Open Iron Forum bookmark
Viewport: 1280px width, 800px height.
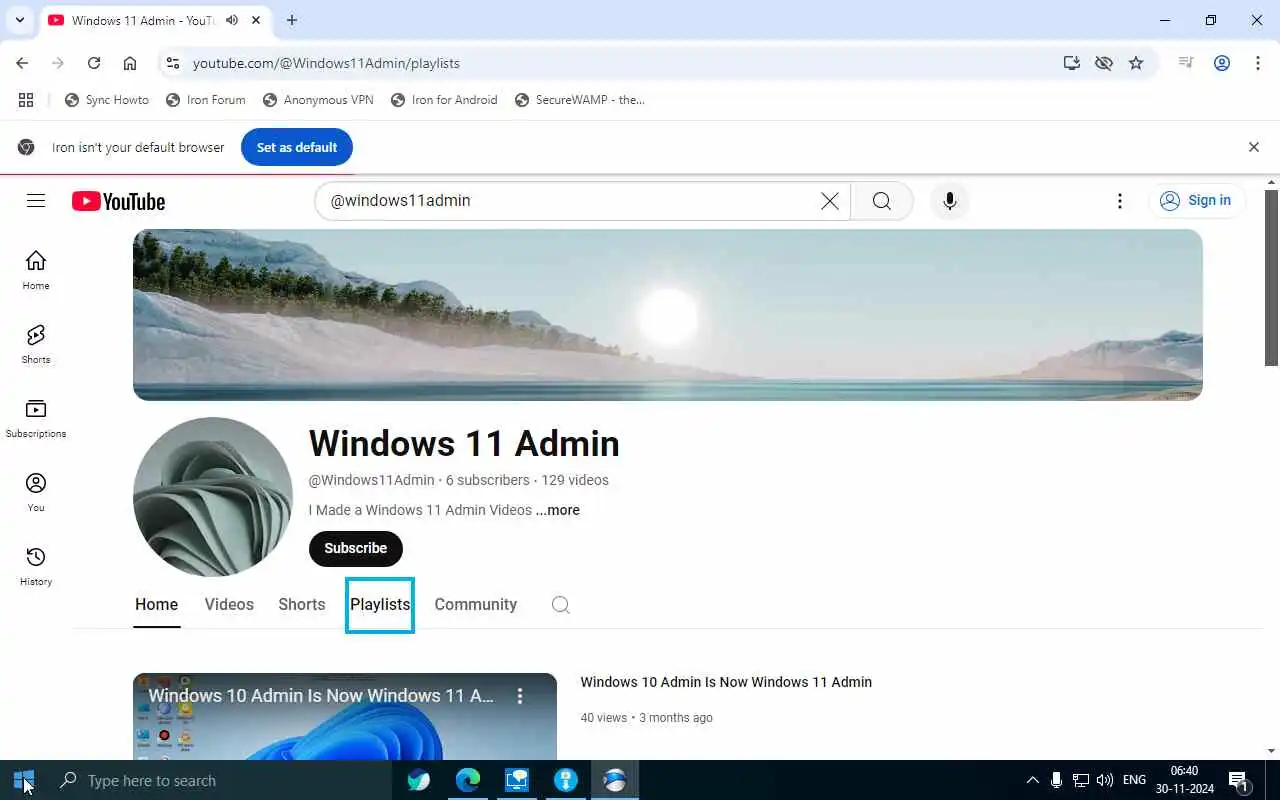[206, 100]
